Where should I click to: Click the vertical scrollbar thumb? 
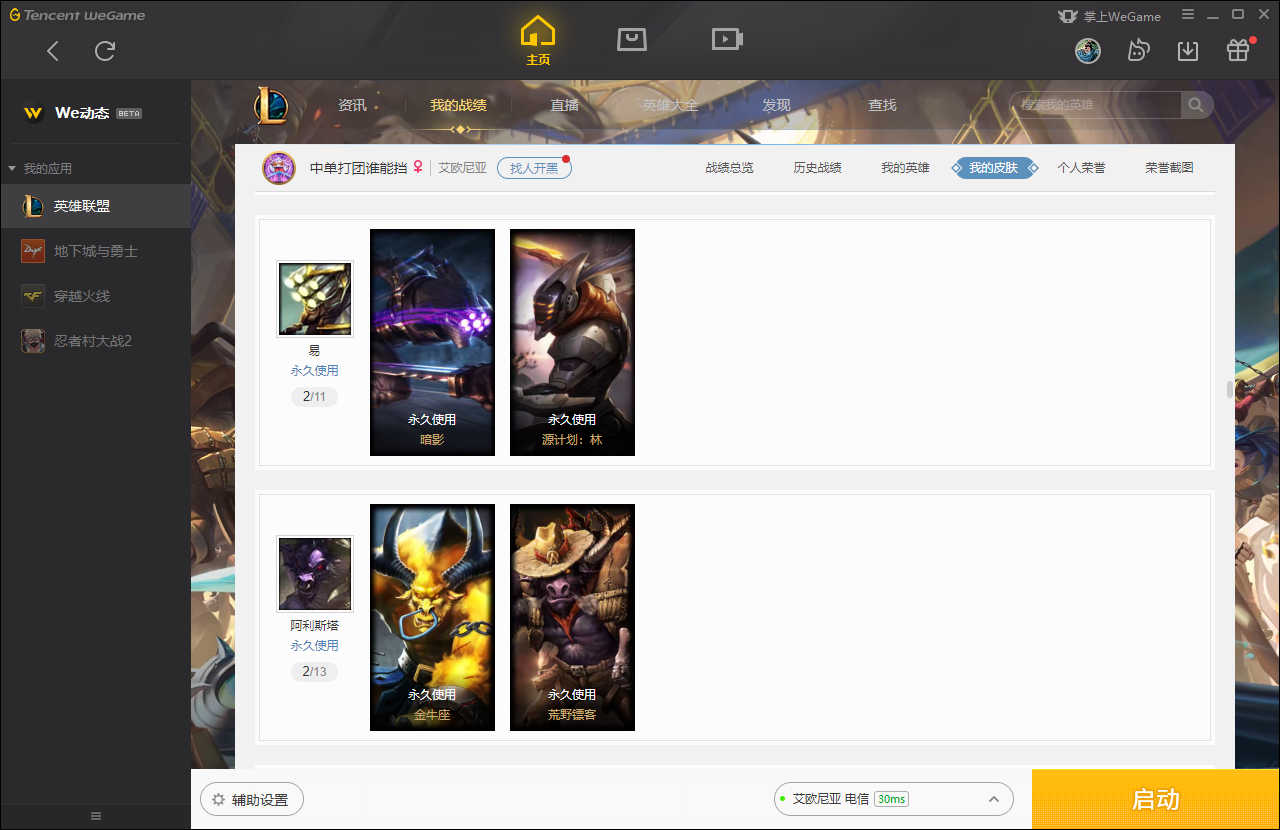tap(1230, 390)
